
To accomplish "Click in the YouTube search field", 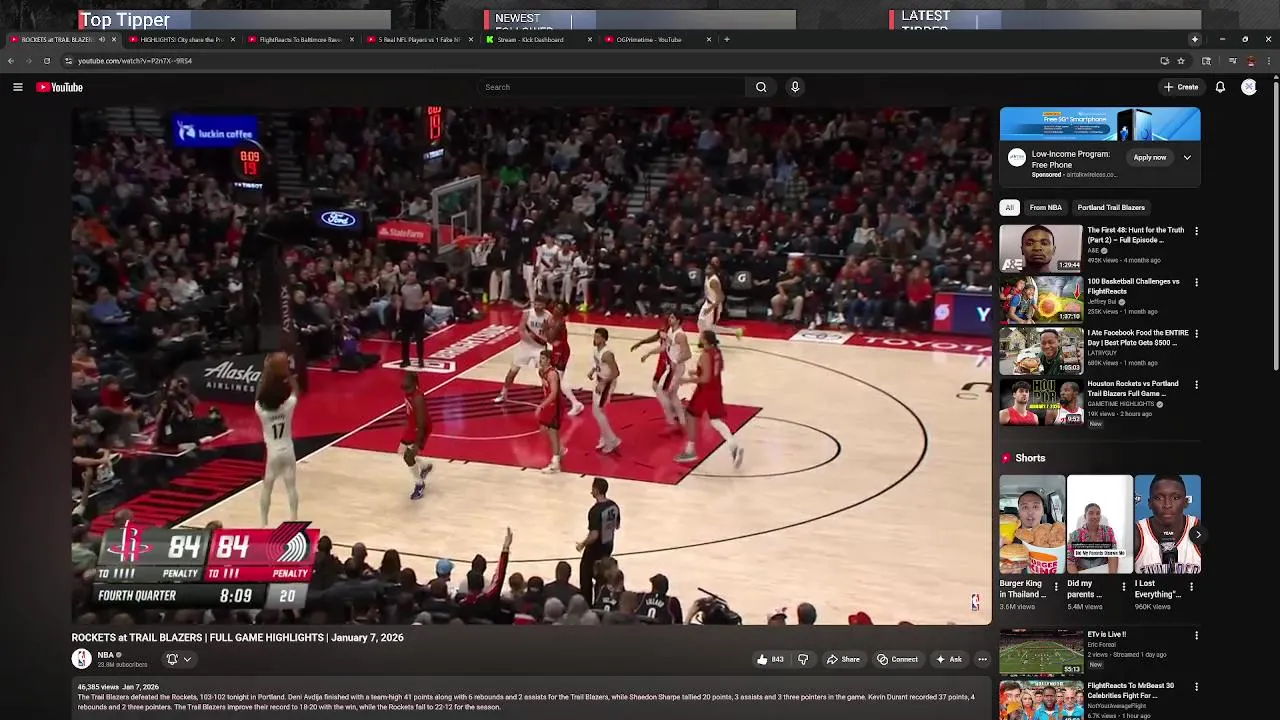I will pyautogui.click(x=611, y=87).
